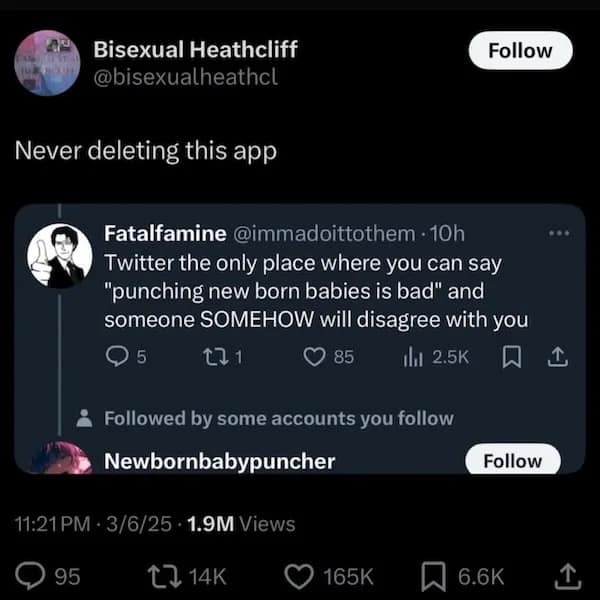The width and height of the screenshot is (600, 600).
Task: Open the three-dot menu on quoted tweet
Action: coord(557,233)
